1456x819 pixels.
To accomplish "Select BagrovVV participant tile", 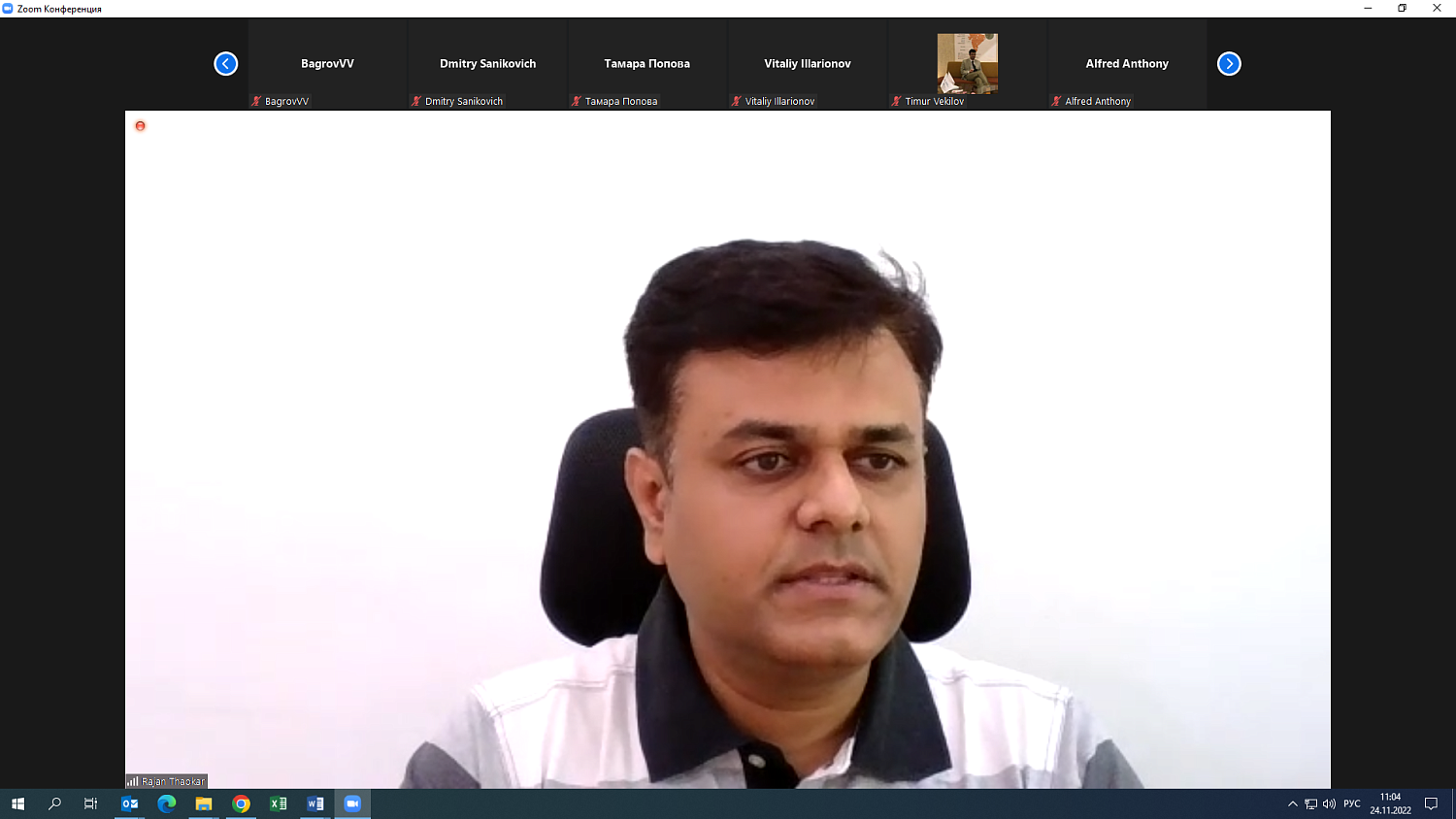I will coord(327,64).
